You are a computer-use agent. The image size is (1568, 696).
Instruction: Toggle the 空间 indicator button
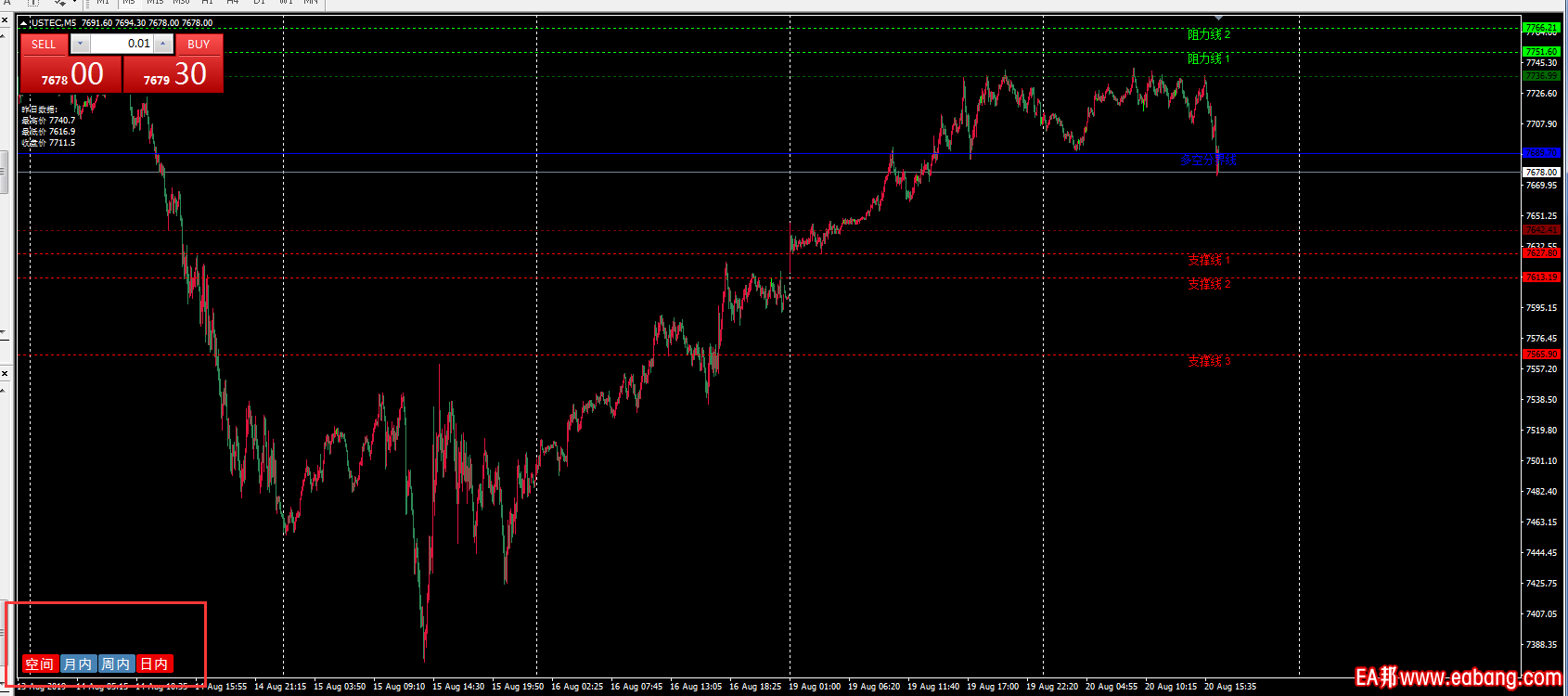(x=40, y=664)
